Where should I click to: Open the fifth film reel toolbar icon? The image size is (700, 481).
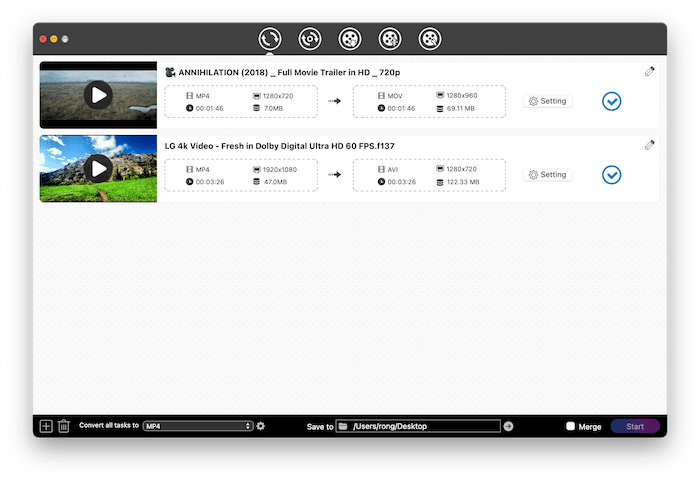point(429,39)
